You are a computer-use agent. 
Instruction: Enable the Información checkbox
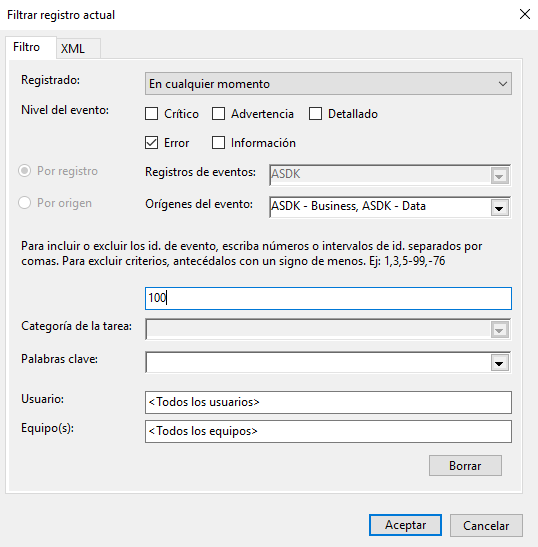tap(218, 143)
